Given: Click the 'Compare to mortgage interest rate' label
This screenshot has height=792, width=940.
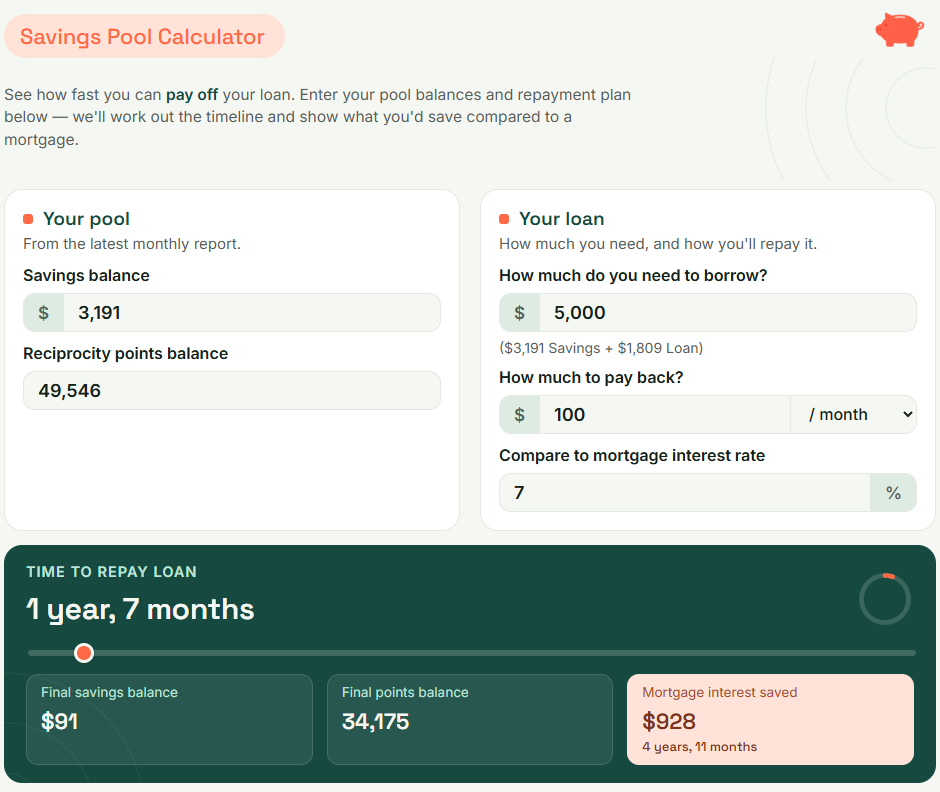Looking at the screenshot, I should pyautogui.click(x=632, y=456).
